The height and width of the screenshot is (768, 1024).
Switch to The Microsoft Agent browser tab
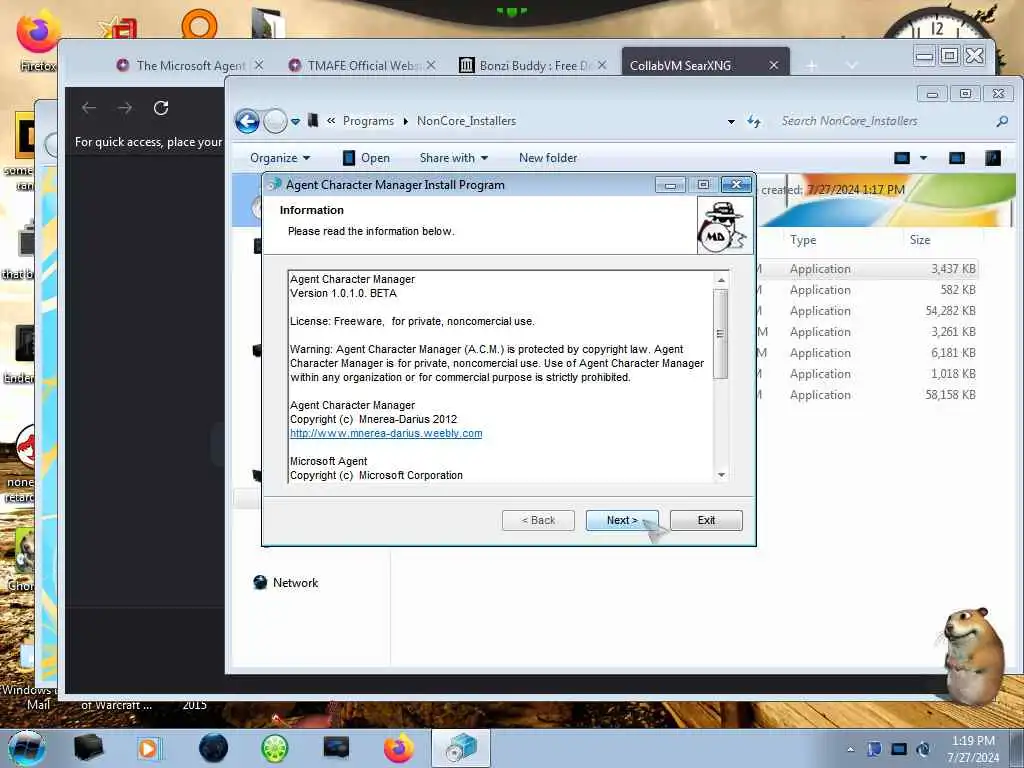pos(189,65)
